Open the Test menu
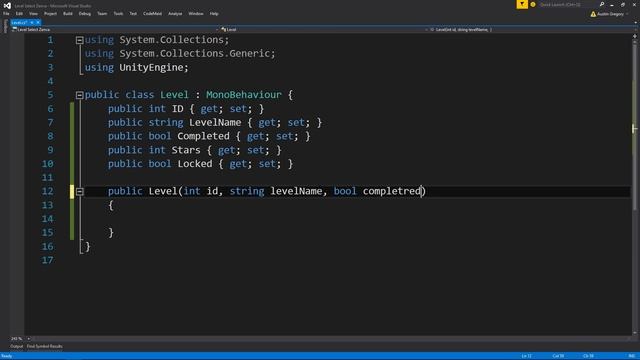This screenshot has height=360, width=640. [133, 13]
